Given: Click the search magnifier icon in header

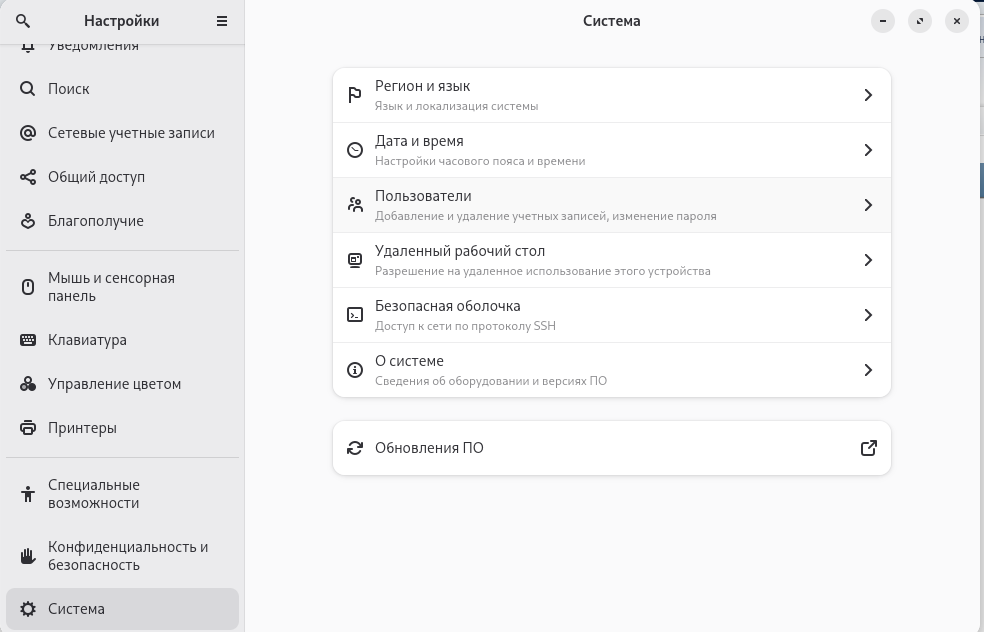Looking at the screenshot, I should (x=23, y=21).
